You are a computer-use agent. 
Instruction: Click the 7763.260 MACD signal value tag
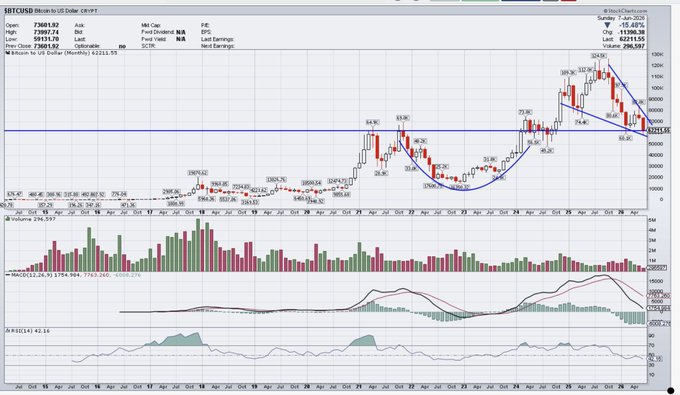pos(659,296)
